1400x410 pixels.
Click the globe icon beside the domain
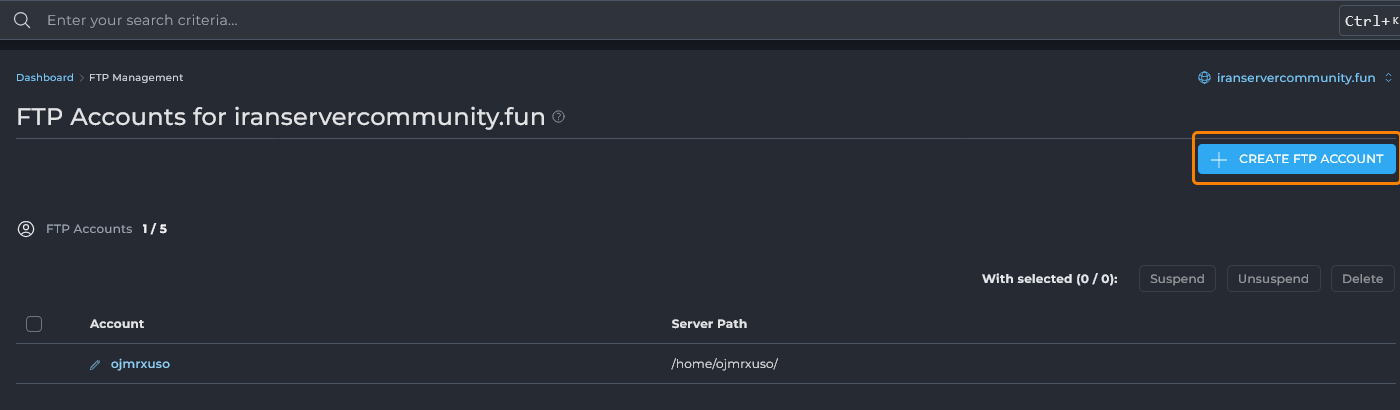[1205, 78]
